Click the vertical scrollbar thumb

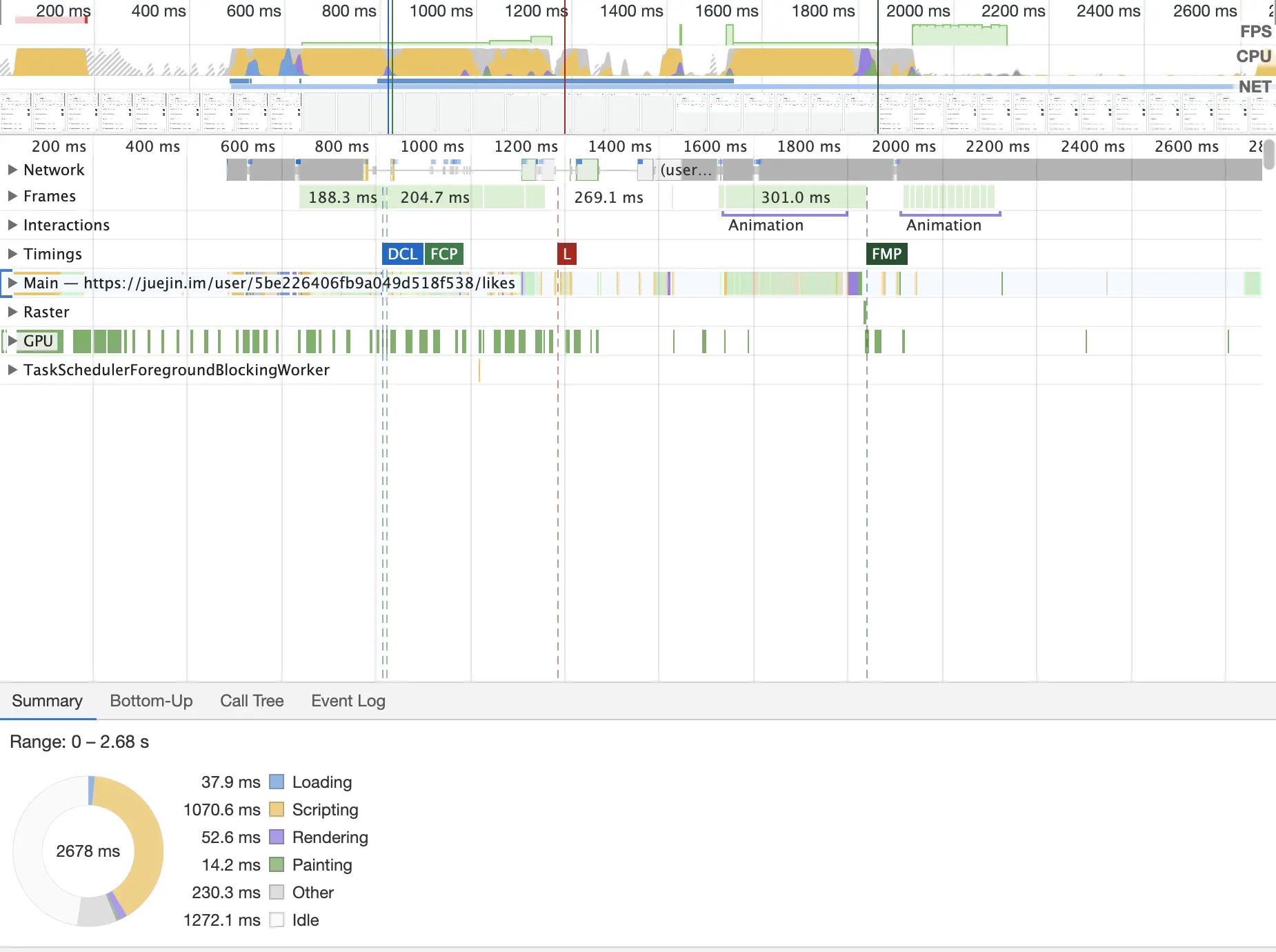[1269, 154]
